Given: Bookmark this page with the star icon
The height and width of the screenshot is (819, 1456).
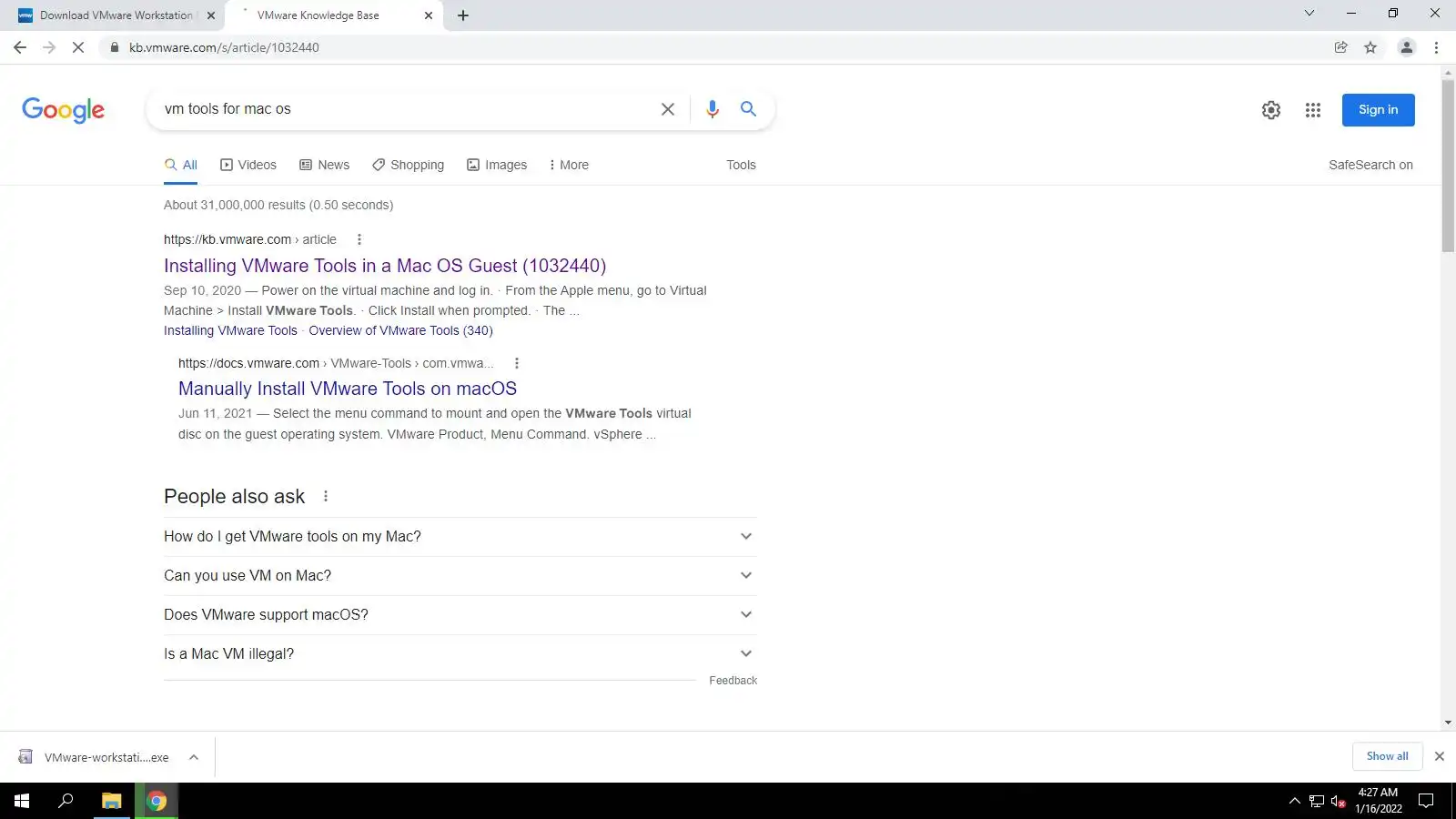Looking at the screenshot, I should click(x=1370, y=47).
